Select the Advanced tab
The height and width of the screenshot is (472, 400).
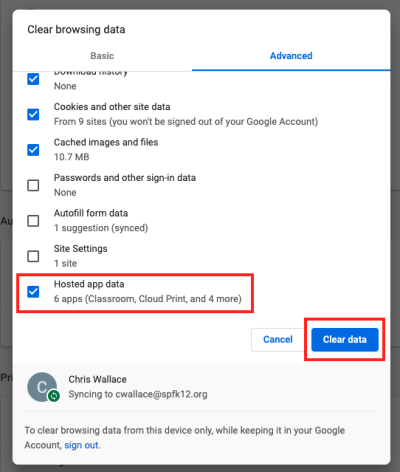pos(291,56)
